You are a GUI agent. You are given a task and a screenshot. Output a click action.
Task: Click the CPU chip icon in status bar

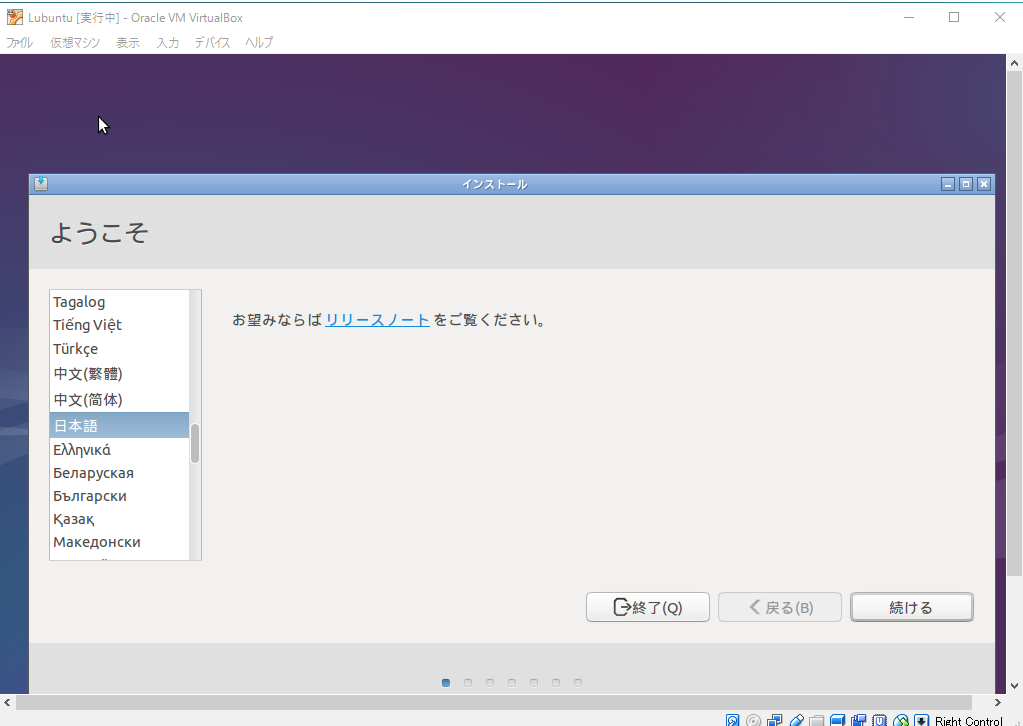(879, 721)
